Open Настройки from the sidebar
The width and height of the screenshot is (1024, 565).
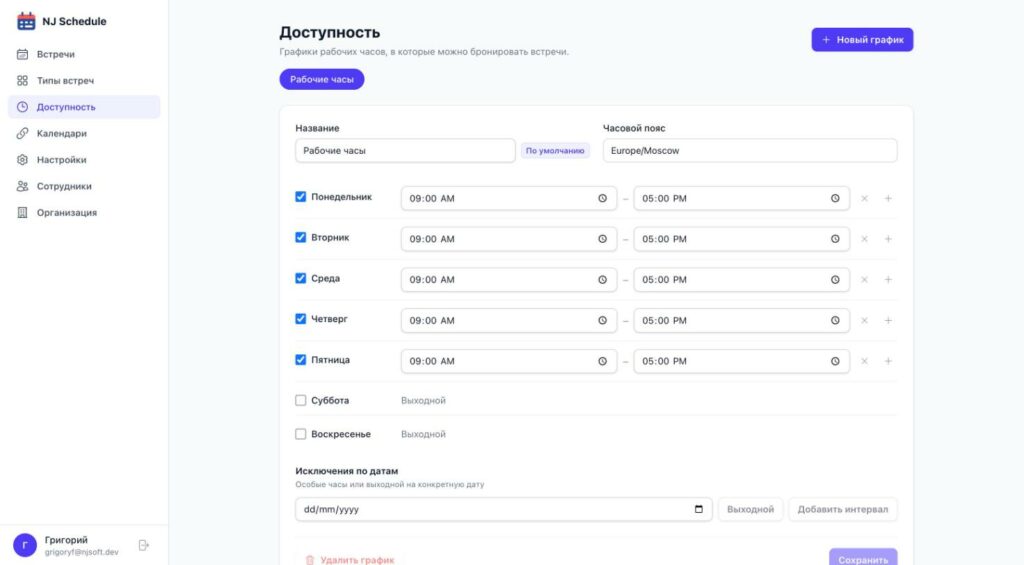pos(84,159)
